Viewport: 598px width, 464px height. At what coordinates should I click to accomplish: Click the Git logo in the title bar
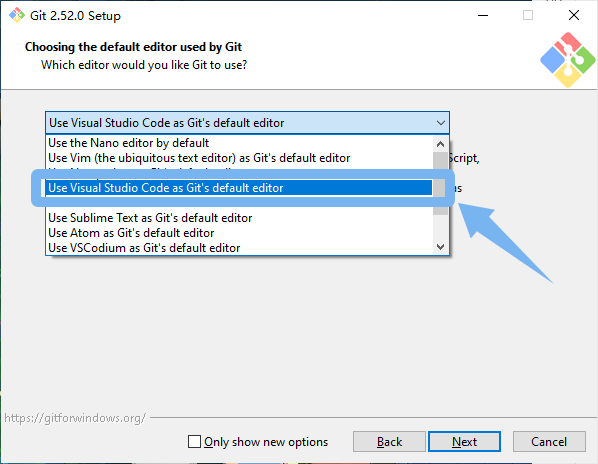pos(17,15)
